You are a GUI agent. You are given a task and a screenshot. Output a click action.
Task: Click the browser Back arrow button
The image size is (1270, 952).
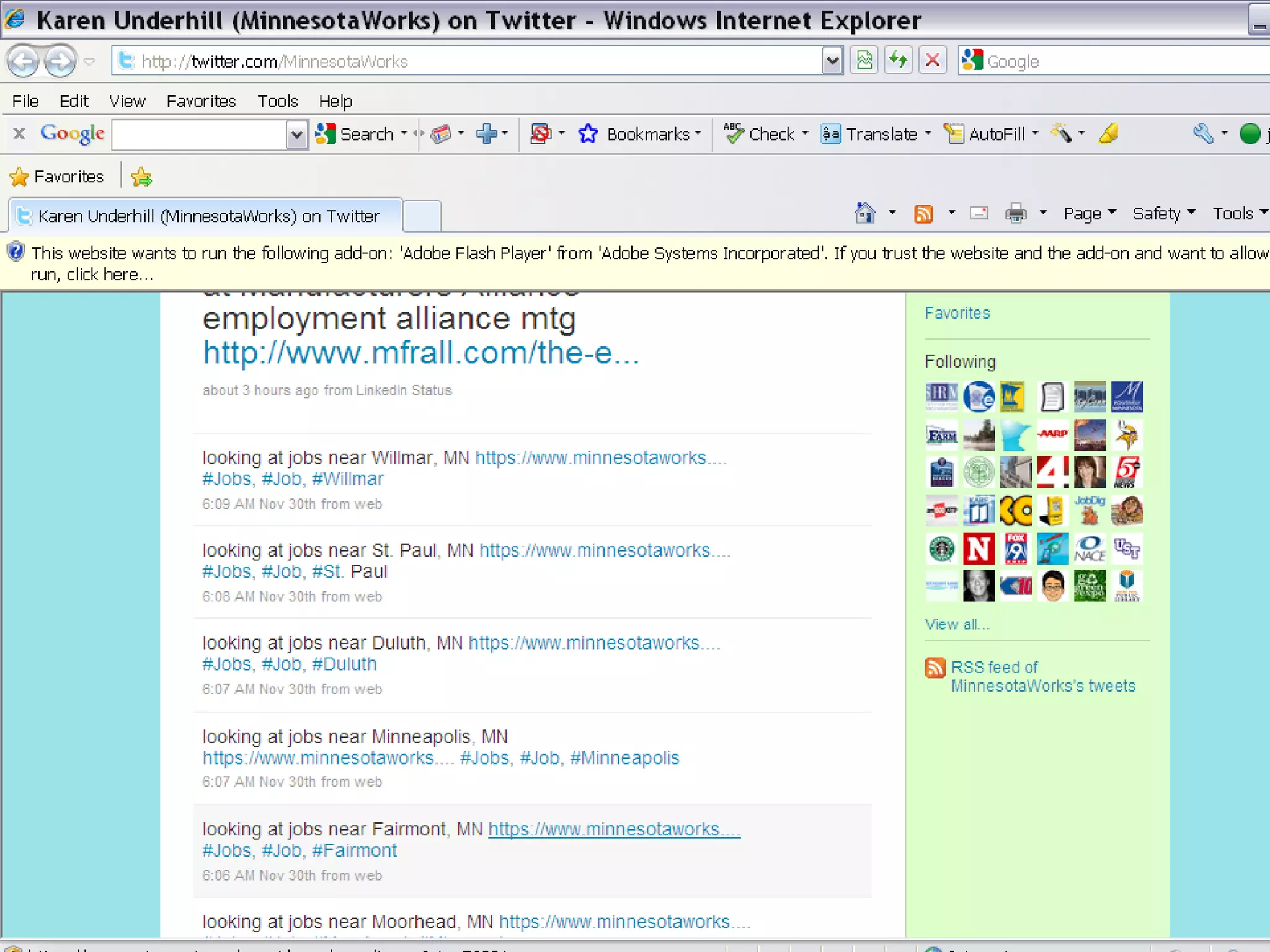tap(23, 61)
